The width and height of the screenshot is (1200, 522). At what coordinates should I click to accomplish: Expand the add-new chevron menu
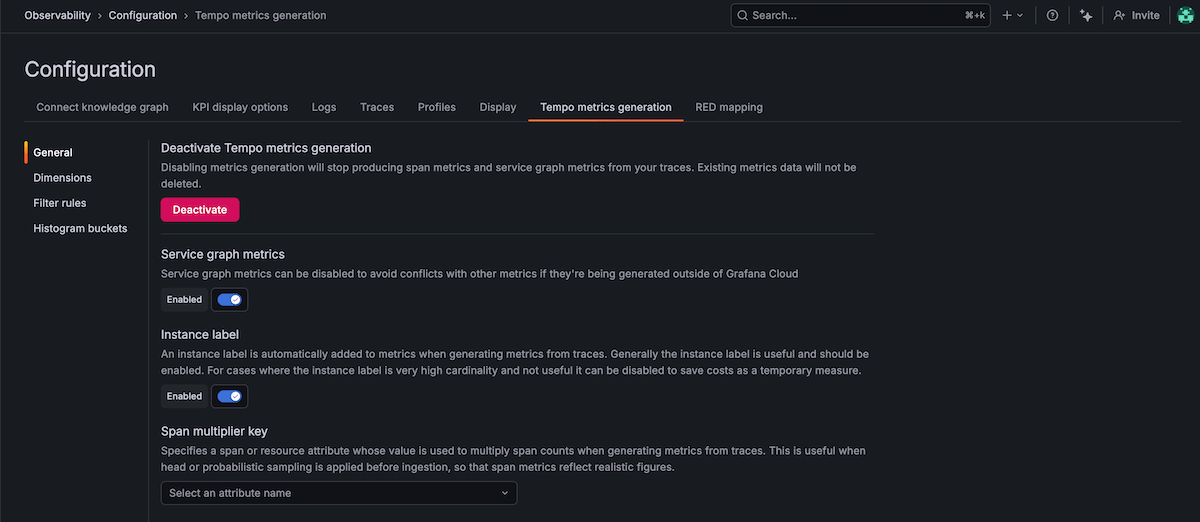tap(1020, 15)
